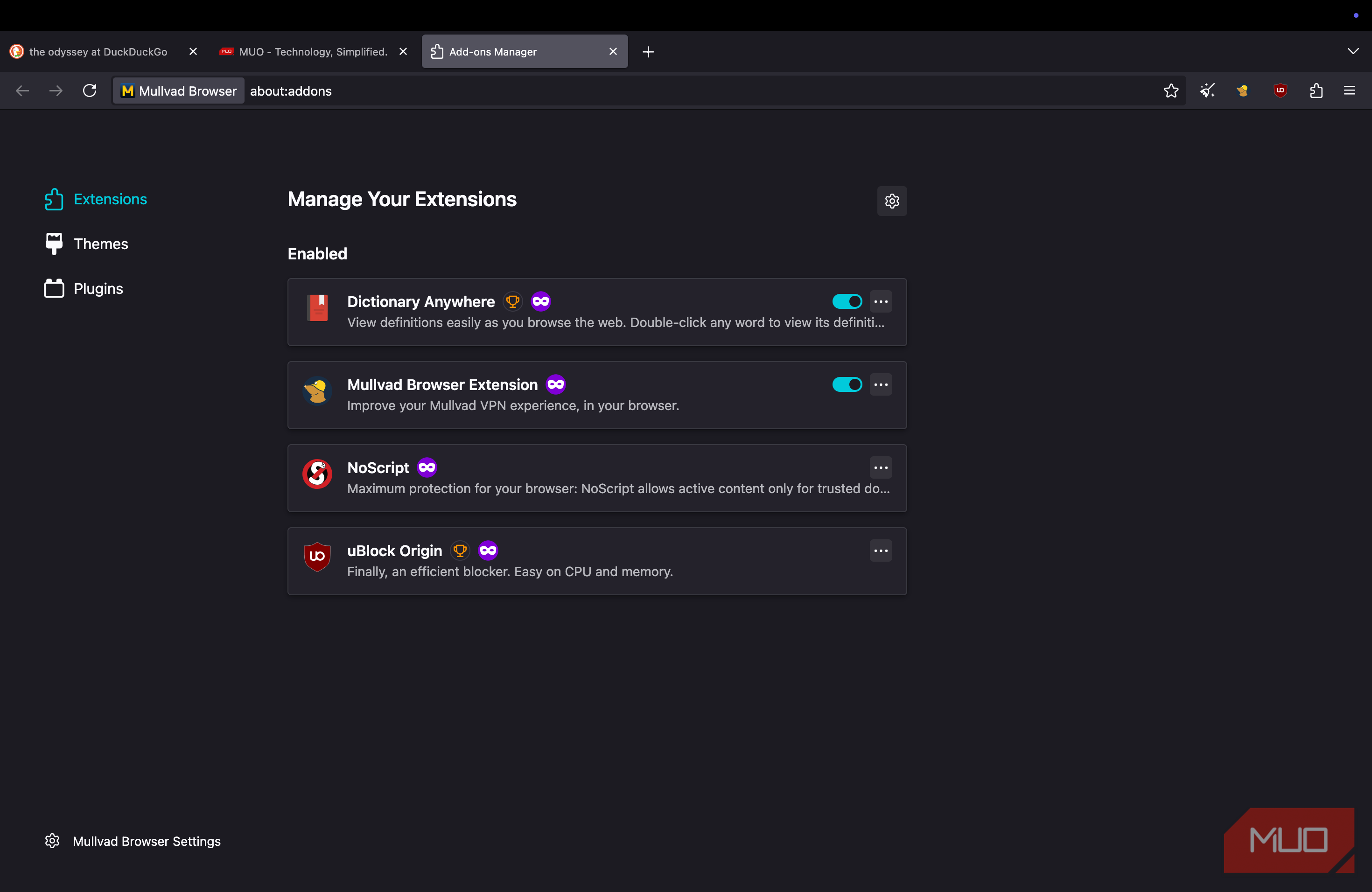Open Dictionary Anywhere more options menu

click(x=880, y=301)
